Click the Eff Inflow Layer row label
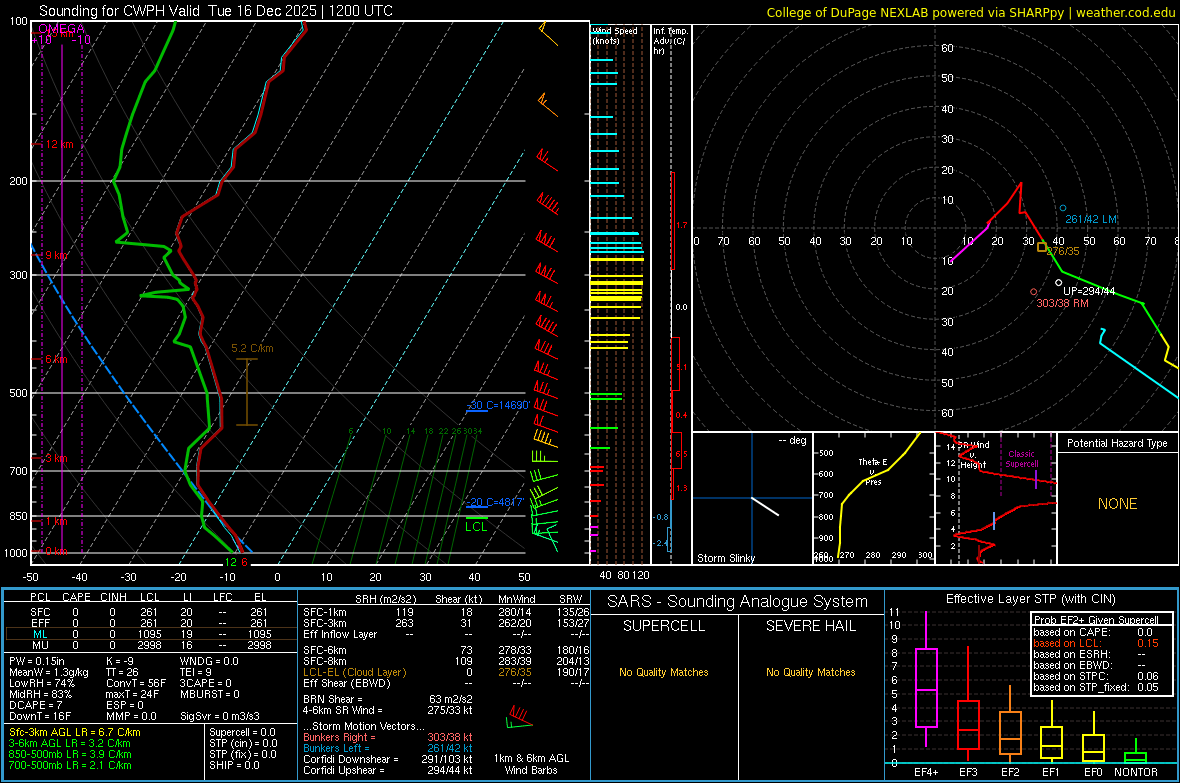The height and width of the screenshot is (783, 1180). 339,634
